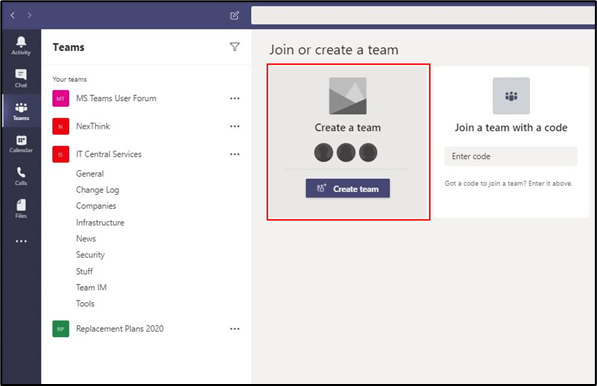Select the Security channel
The image size is (597, 386).
90,255
